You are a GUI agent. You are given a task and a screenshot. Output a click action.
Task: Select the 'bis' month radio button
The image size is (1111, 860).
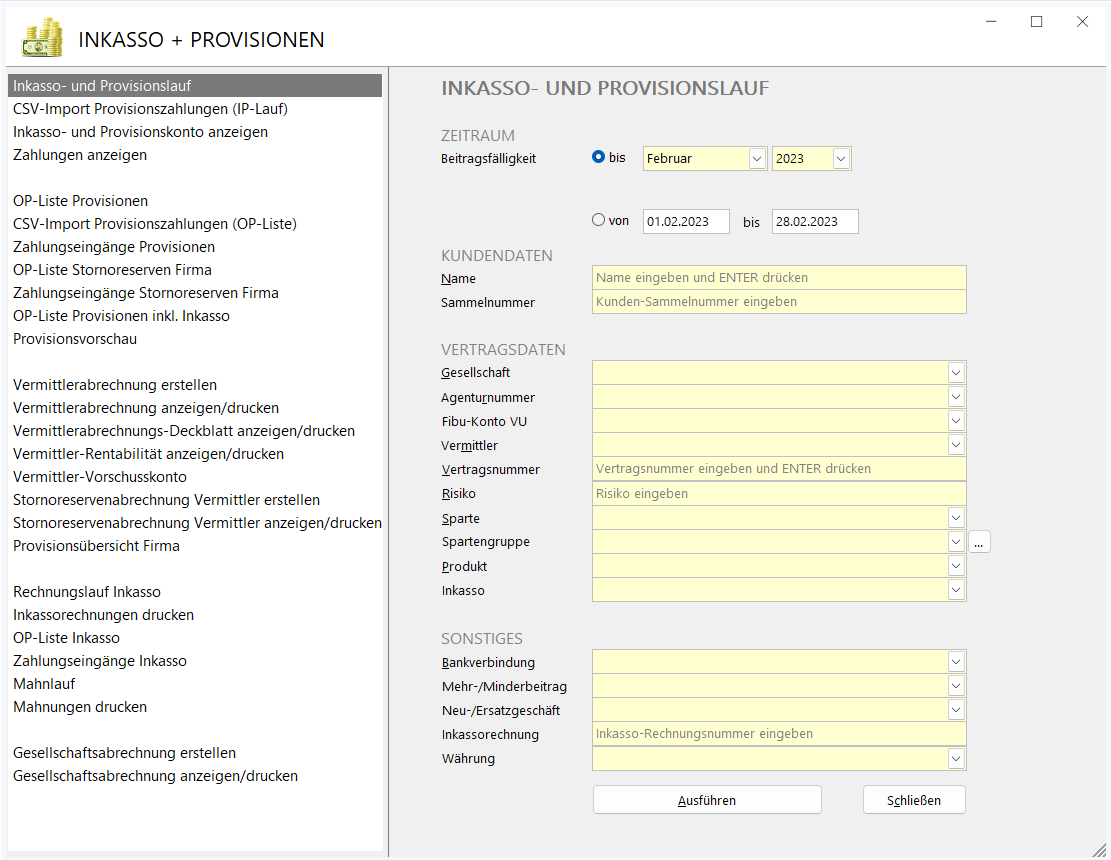tap(599, 157)
